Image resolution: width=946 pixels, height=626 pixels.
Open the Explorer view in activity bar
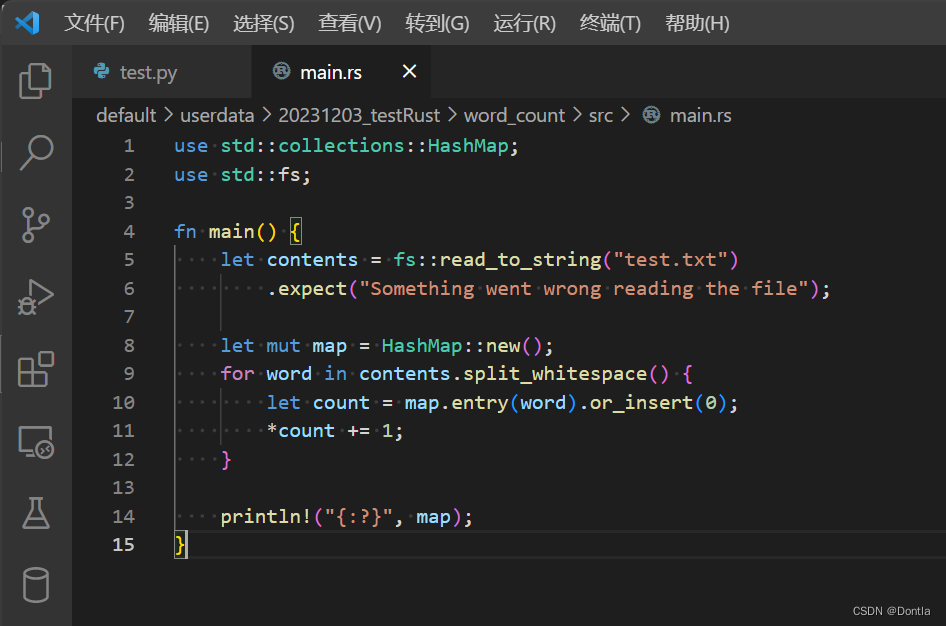(x=36, y=80)
